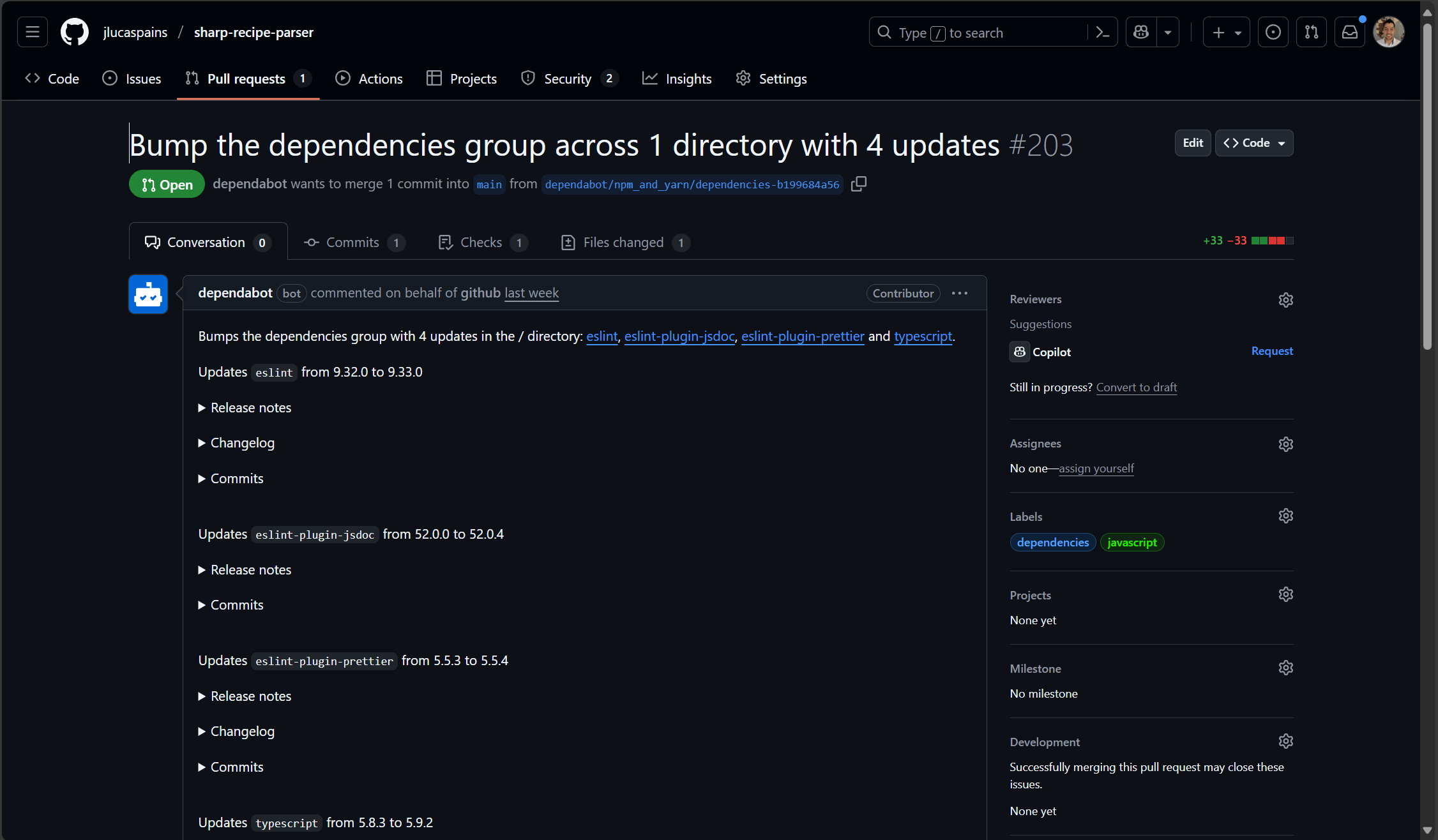Open the typescript package link
Viewport: 1438px width, 840px height.
(x=923, y=336)
